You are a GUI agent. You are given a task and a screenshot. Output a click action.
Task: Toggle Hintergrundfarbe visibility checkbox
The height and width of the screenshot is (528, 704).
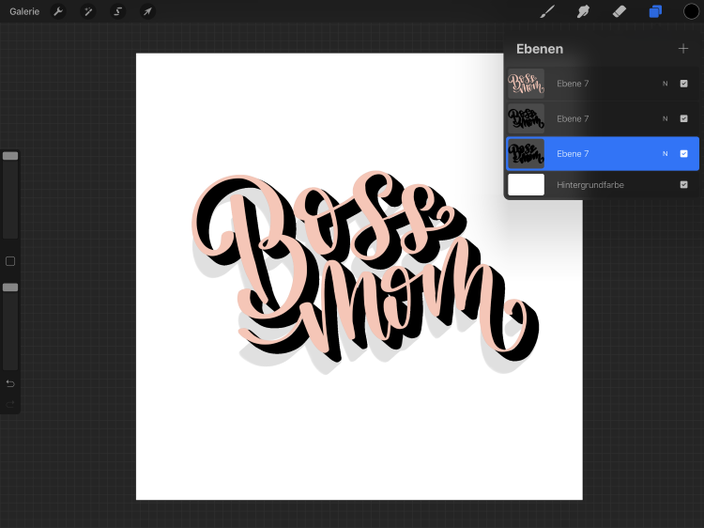(684, 185)
